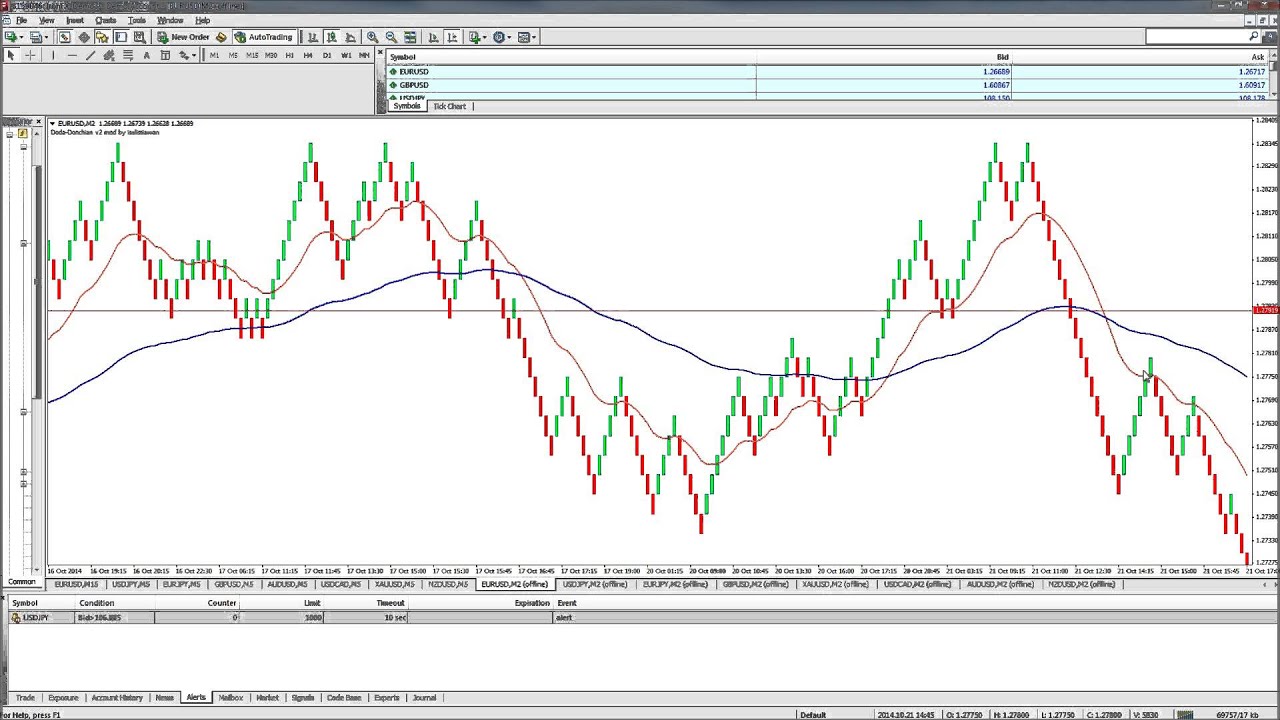Expand the Indicators dropdown arrow
Screen dimensions: 1280x720
pyautogui.click(x=485, y=37)
